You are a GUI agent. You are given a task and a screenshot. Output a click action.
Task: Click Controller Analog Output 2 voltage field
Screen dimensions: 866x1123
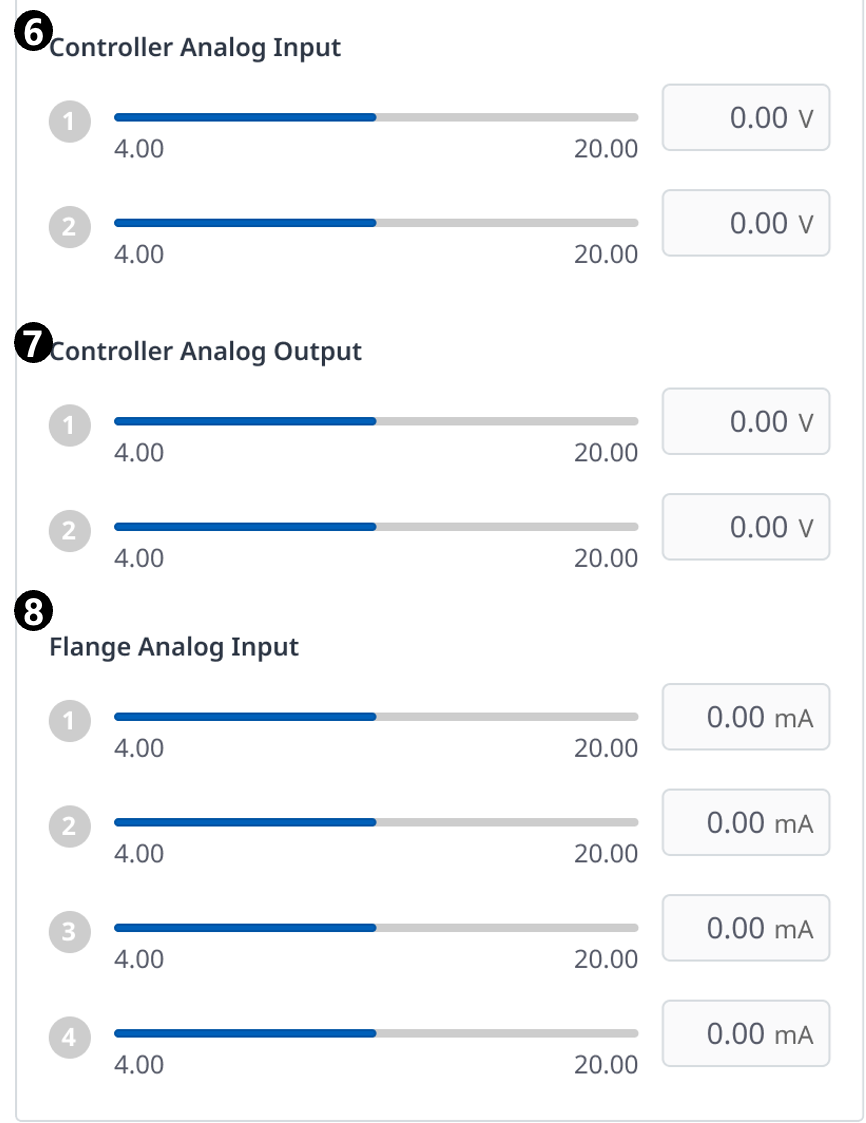pos(746,527)
